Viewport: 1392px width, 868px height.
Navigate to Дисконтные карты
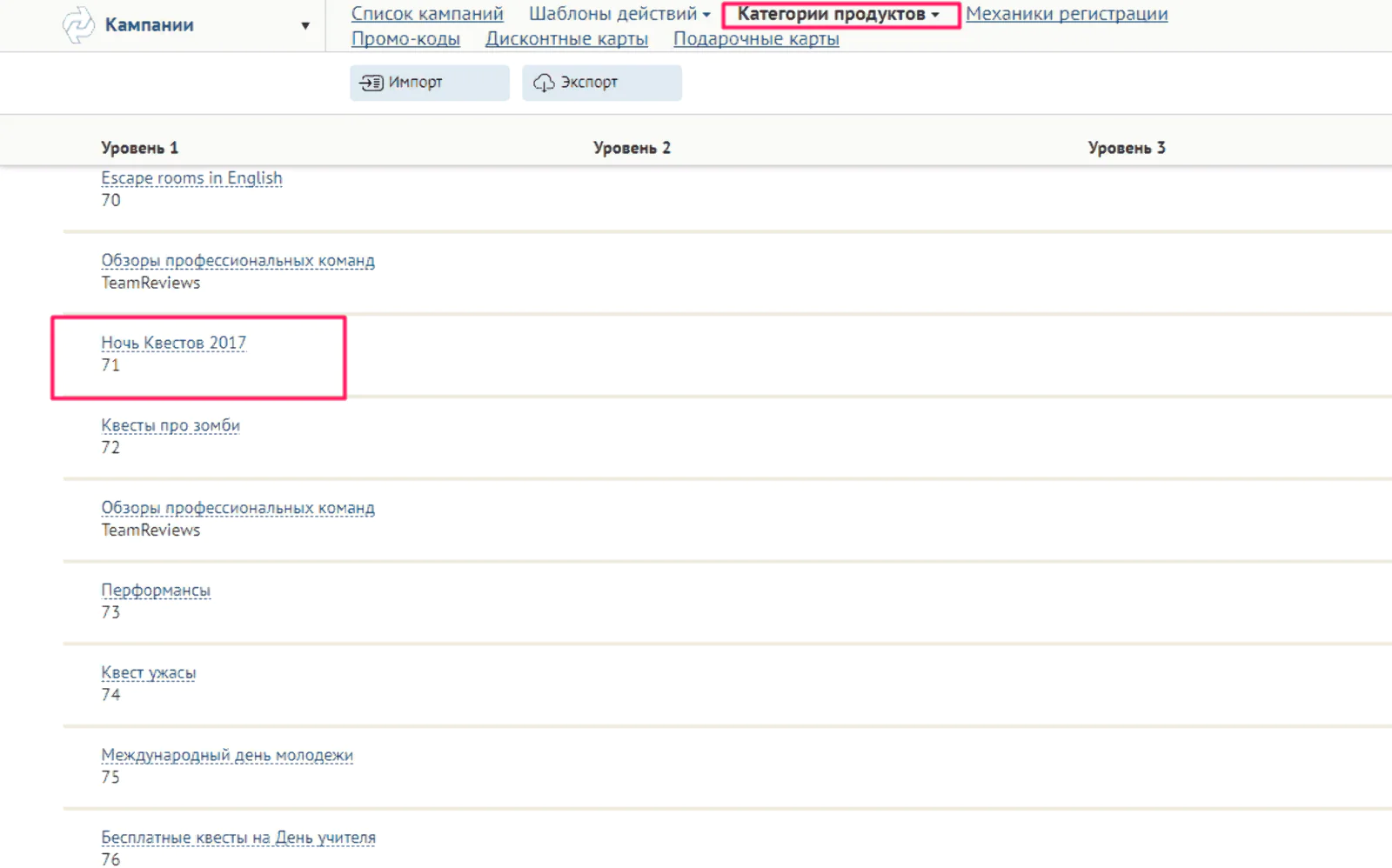[x=566, y=39]
